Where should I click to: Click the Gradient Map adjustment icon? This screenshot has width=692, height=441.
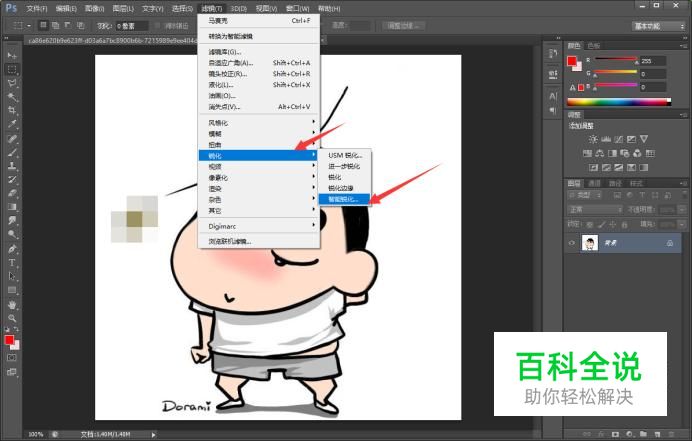644,168
